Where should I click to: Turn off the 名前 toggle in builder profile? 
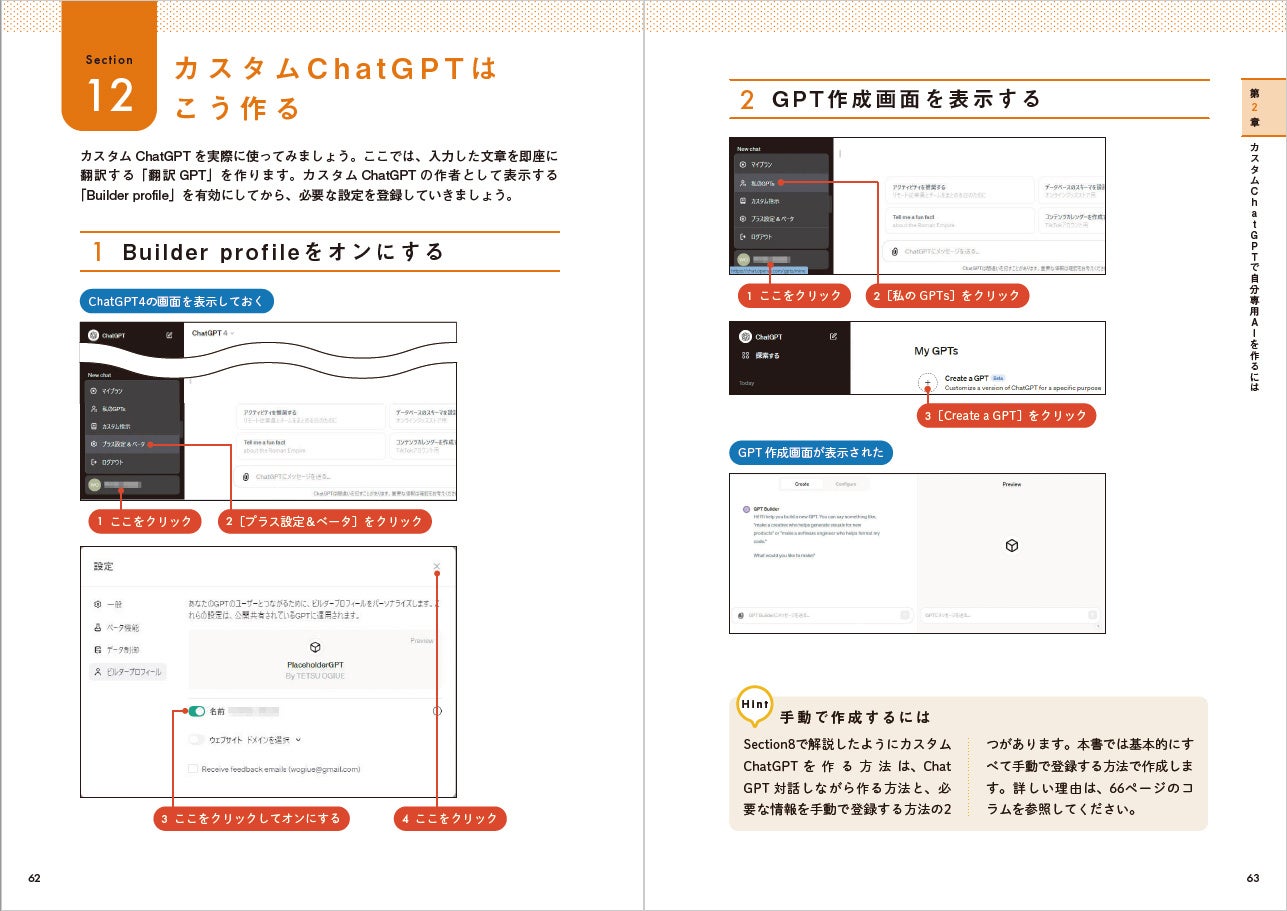pyautogui.click(x=197, y=712)
